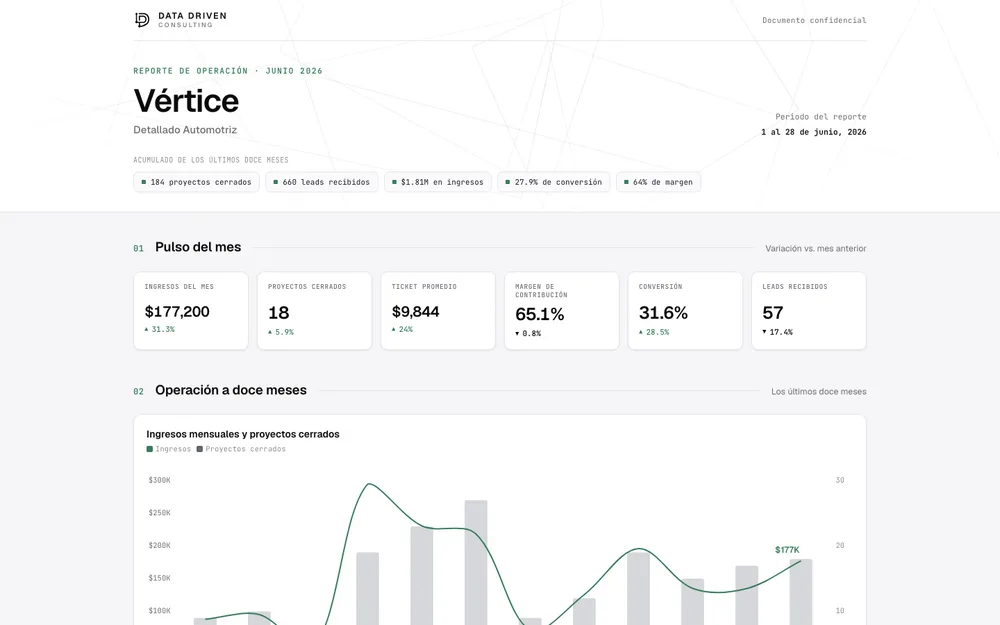Click the 57 leads recibidos value
The image size is (1000, 625).
[773, 313]
